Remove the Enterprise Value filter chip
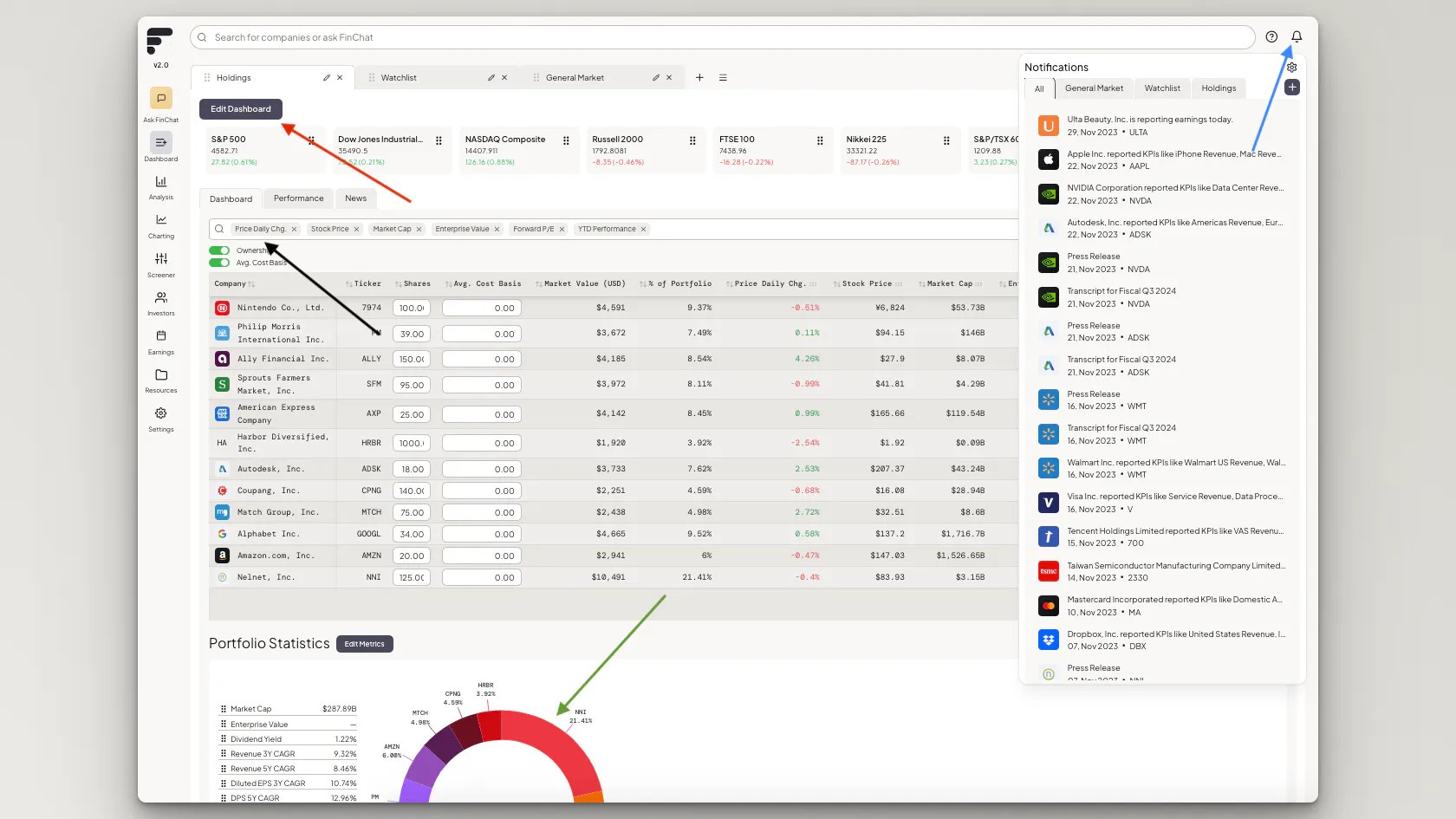Image resolution: width=1456 pixels, height=819 pixels. (497, 230)
